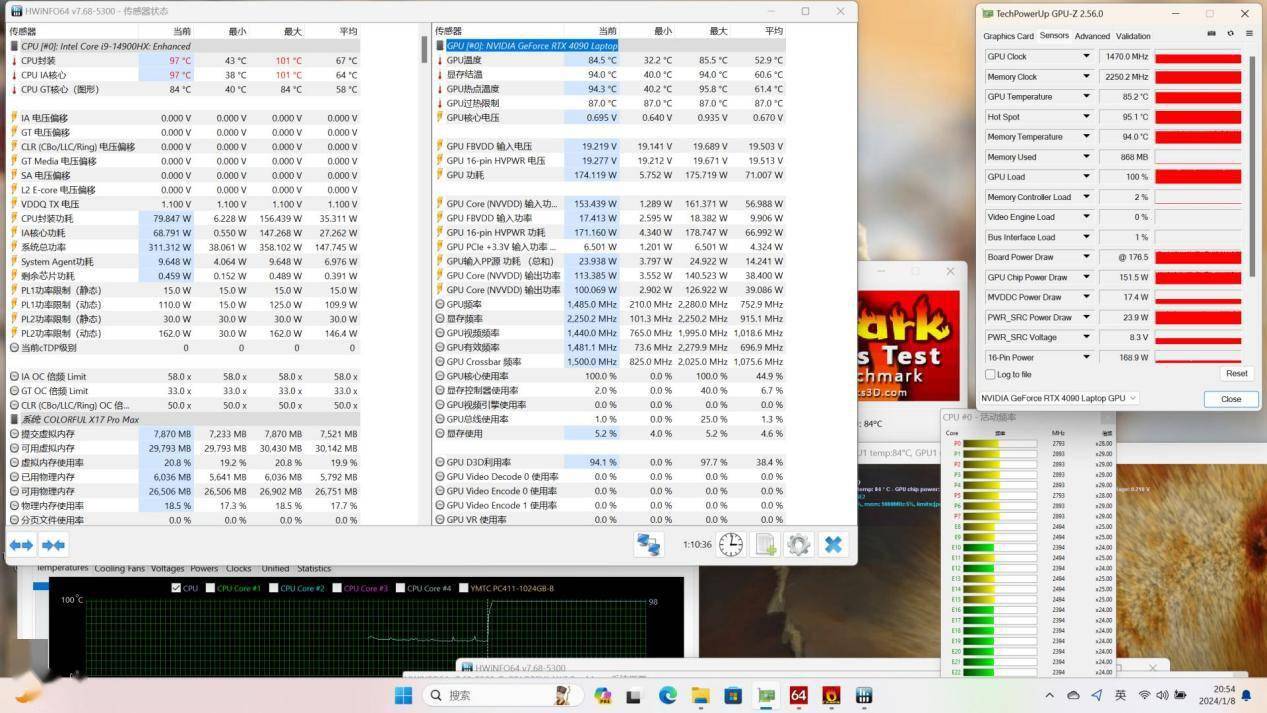Open the RTX 4090 Laptop GPU selector
The width and height of the screenshot is (1267, 713).
[1058, 398]
